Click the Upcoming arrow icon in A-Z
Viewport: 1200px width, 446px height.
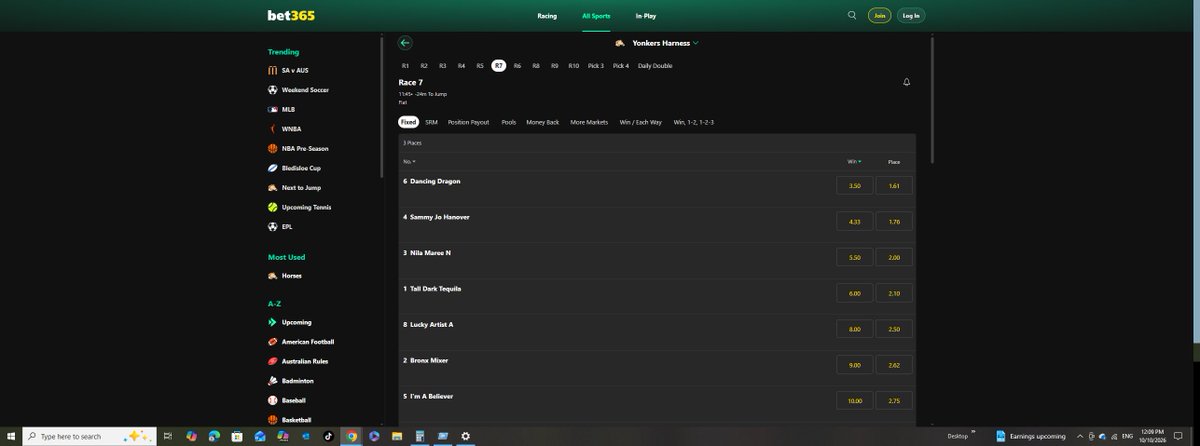click(272, 322)
